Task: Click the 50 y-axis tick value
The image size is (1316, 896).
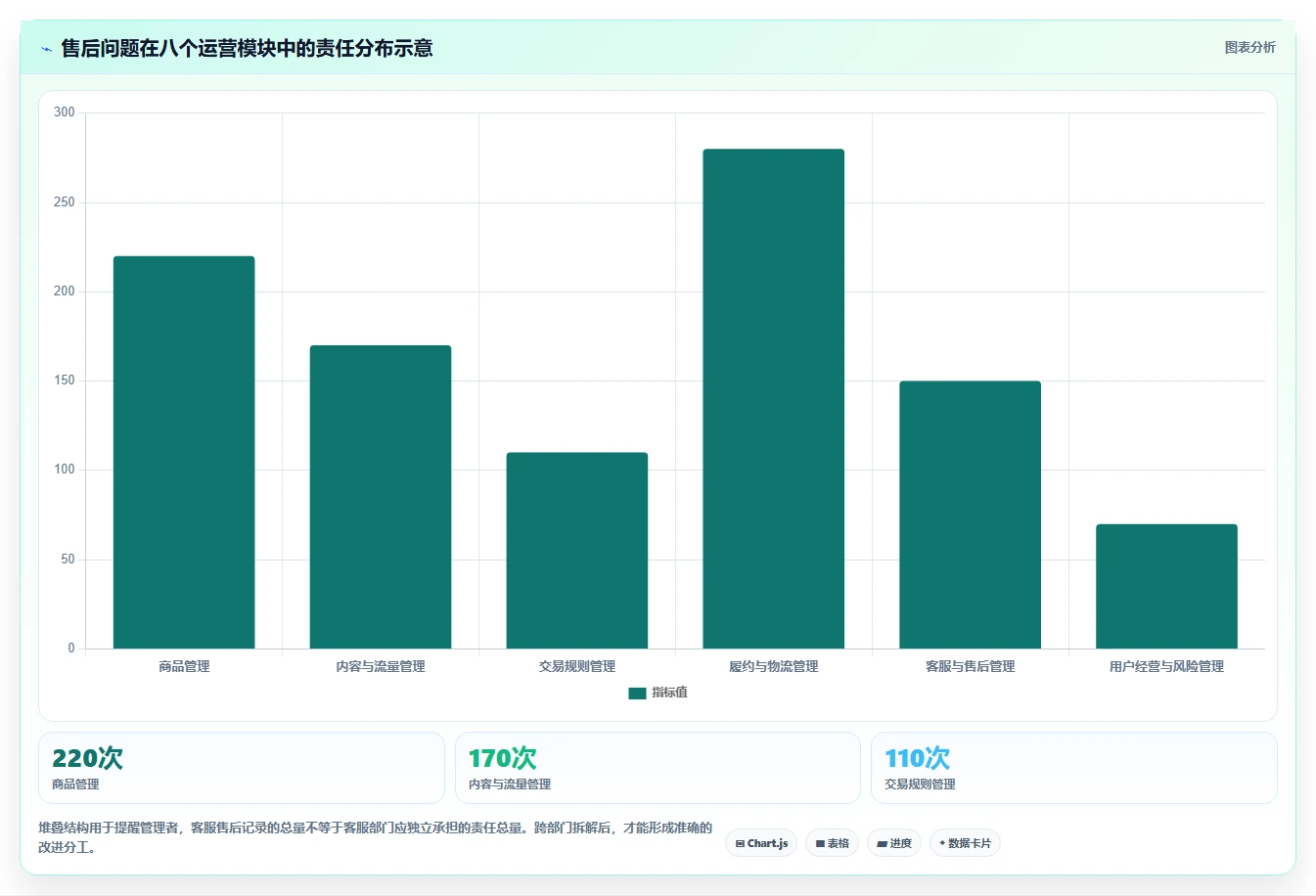Action: click(68, 560)
